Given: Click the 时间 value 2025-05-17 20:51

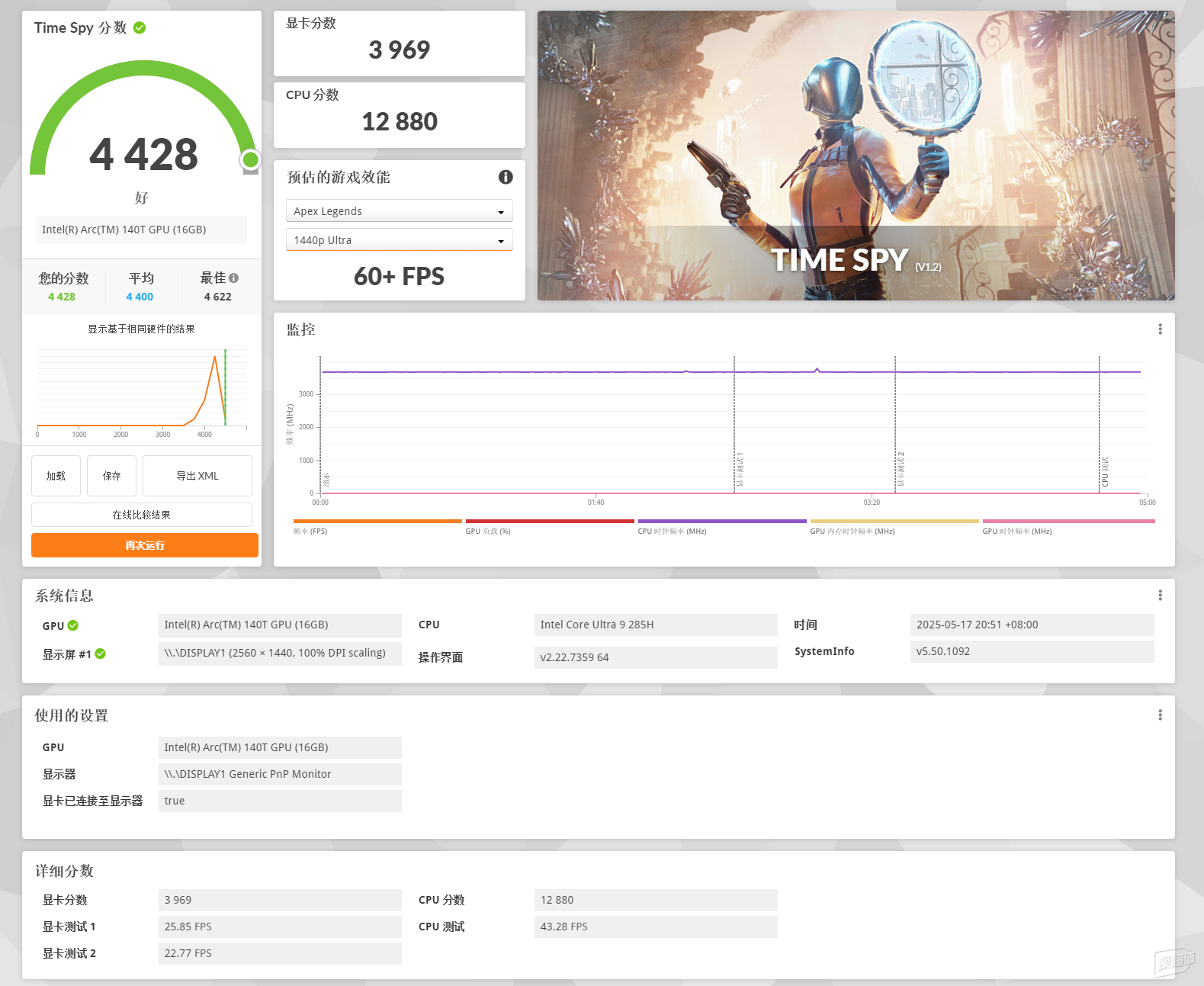Looking at the screenshot, I should tap(1032, 625).
